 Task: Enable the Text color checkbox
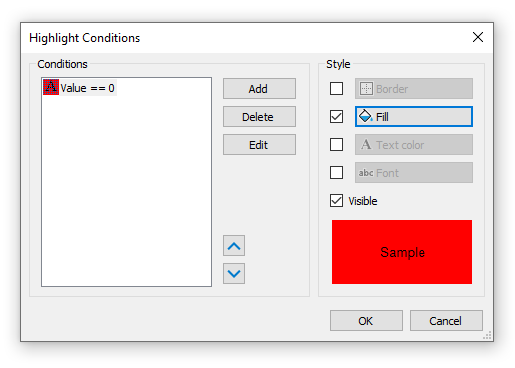(x=336, y=145)
